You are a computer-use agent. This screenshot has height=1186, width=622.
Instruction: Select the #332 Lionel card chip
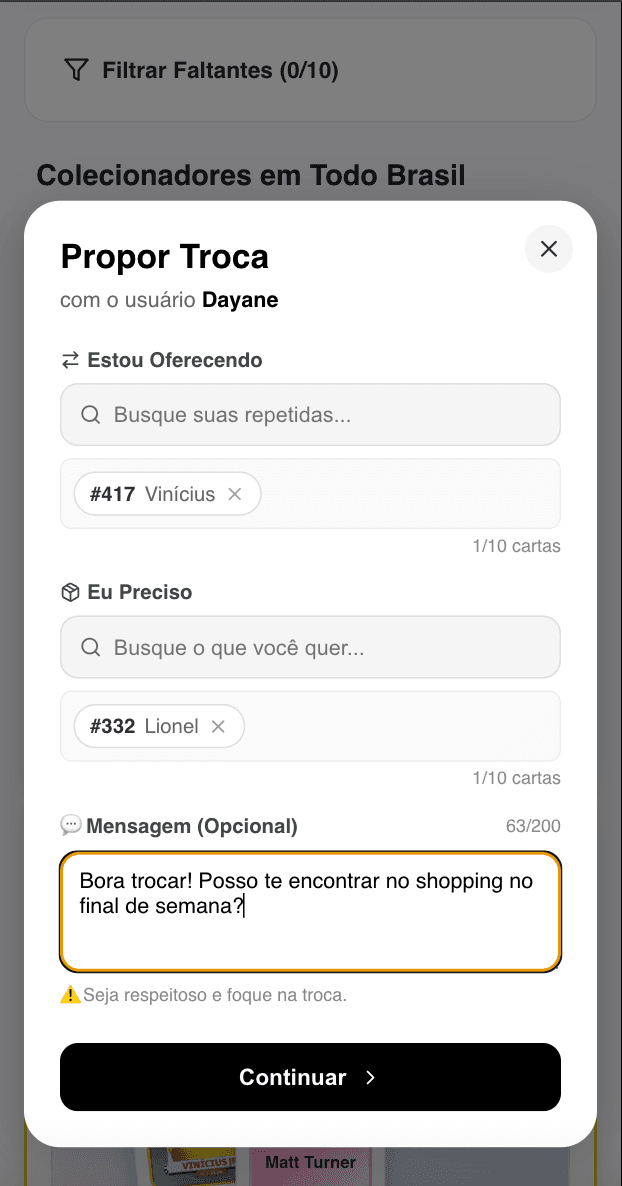[x=144, y=726]
